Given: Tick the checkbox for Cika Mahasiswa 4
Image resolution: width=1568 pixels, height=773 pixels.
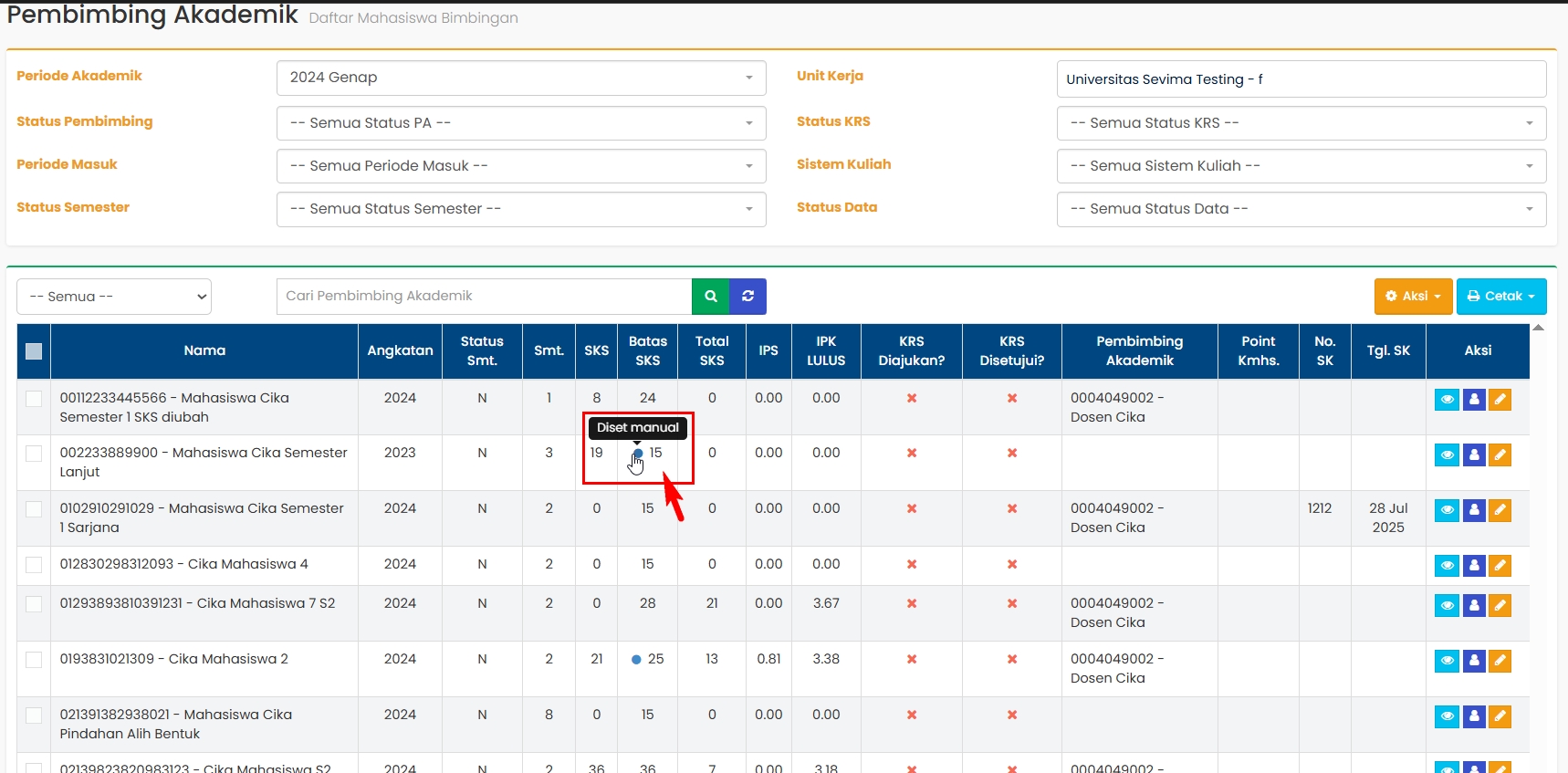Looking at the screenshot, I should (x=34, y=565).
